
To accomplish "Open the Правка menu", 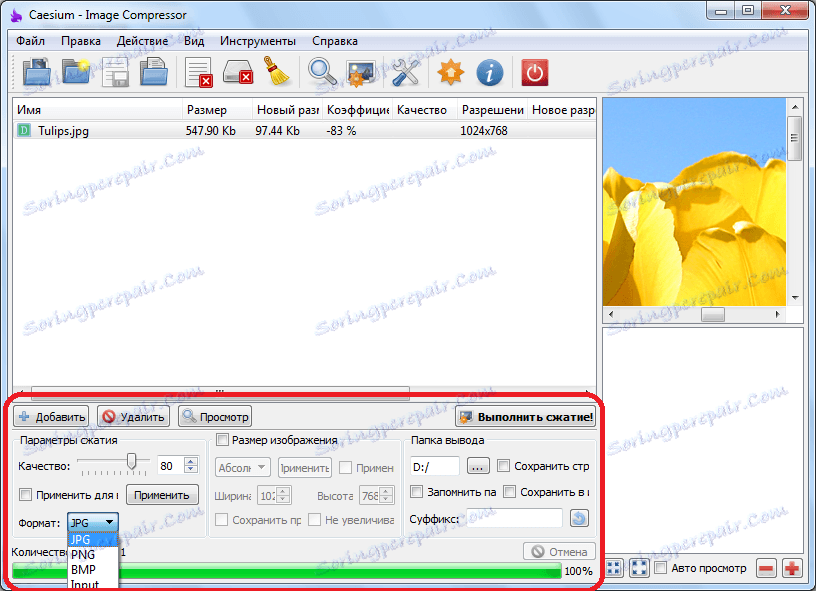I will pos(81,41).
